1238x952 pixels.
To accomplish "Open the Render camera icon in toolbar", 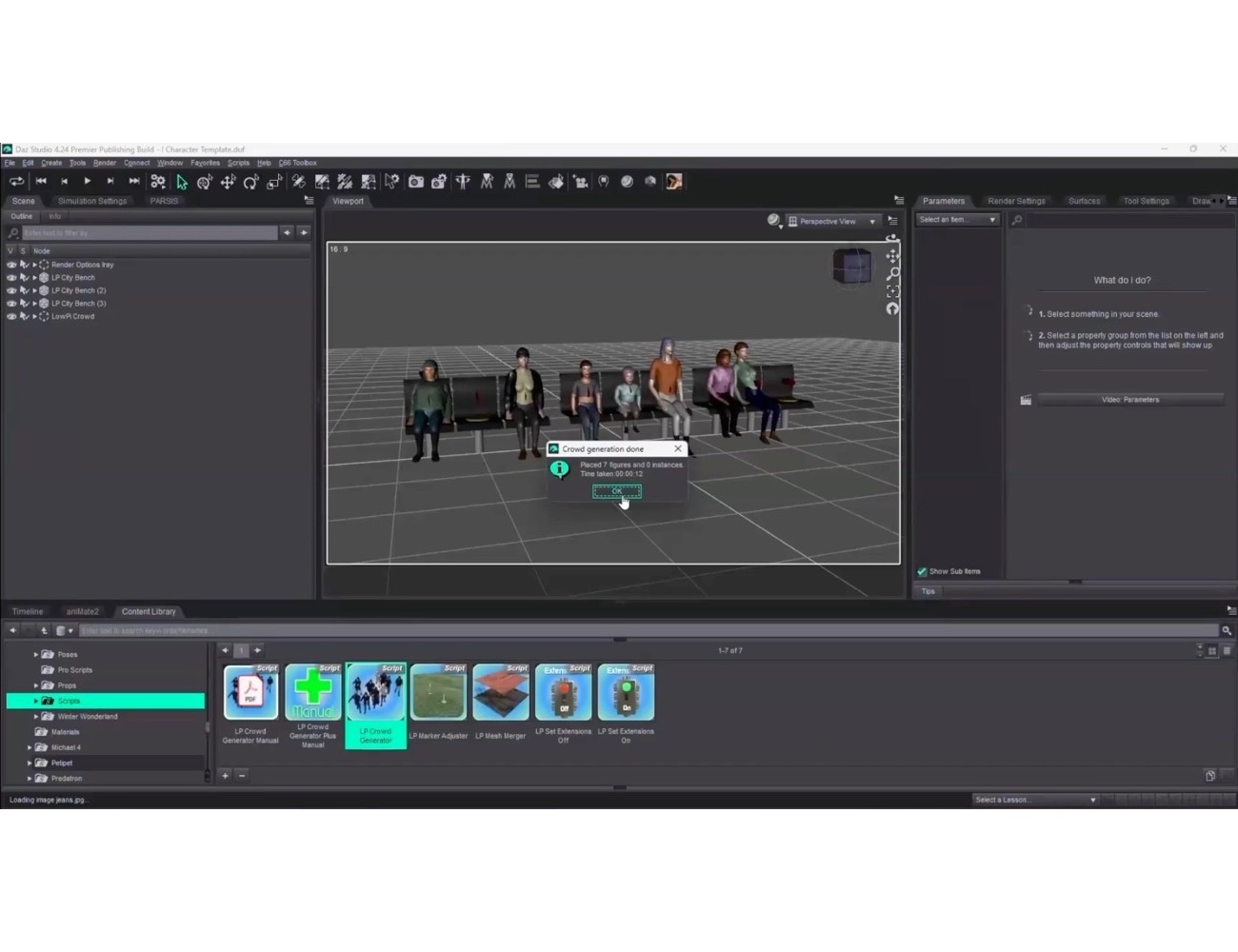I will click(415, 181).
